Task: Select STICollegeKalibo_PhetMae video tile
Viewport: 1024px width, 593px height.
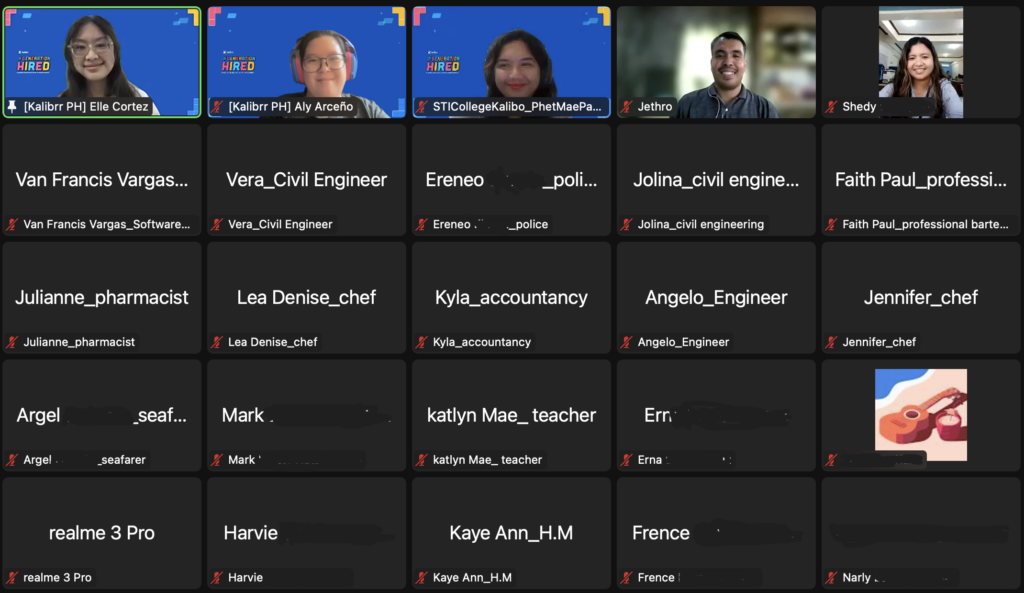Action: (x=511, y=62)
